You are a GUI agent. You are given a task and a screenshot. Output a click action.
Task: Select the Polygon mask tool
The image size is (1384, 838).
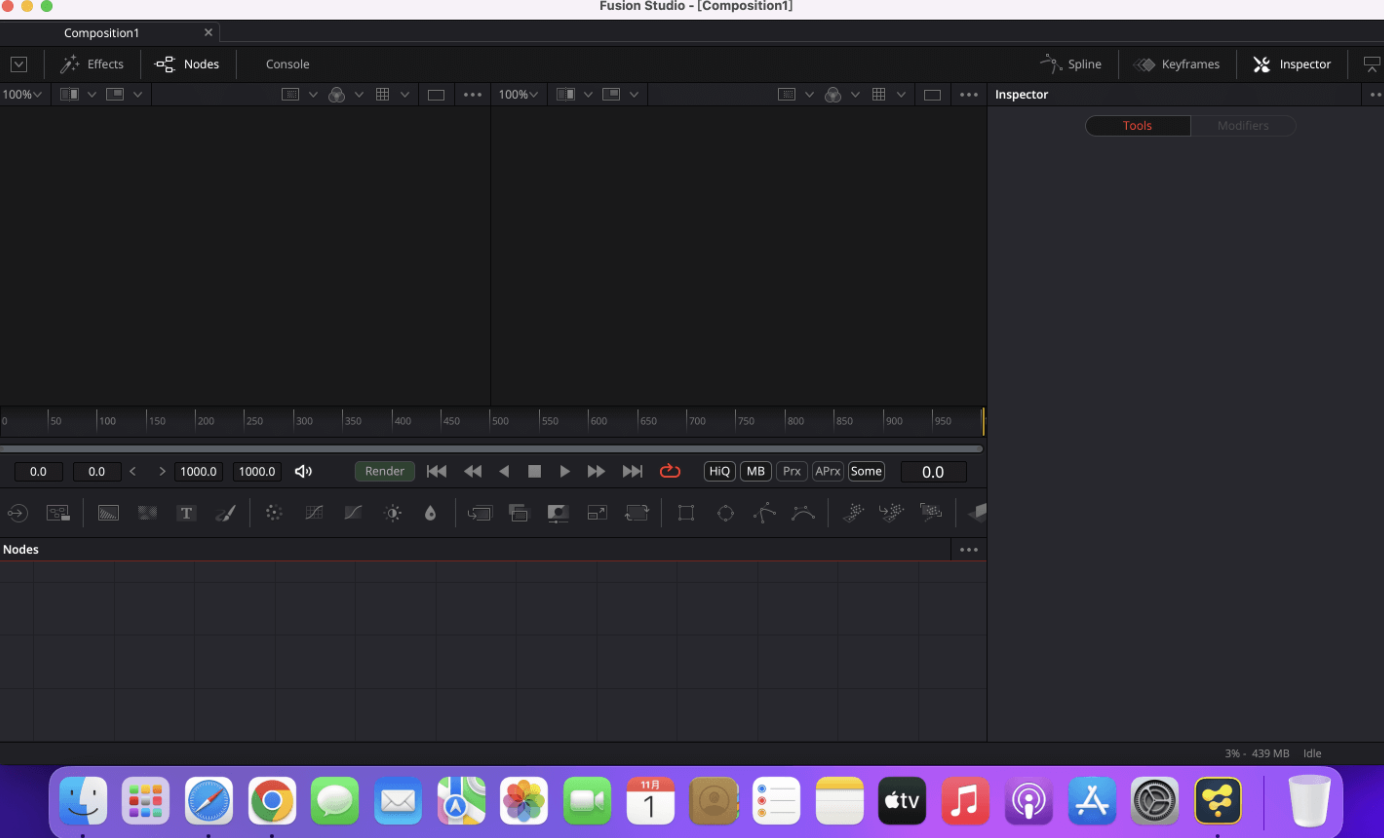(764, 513)
